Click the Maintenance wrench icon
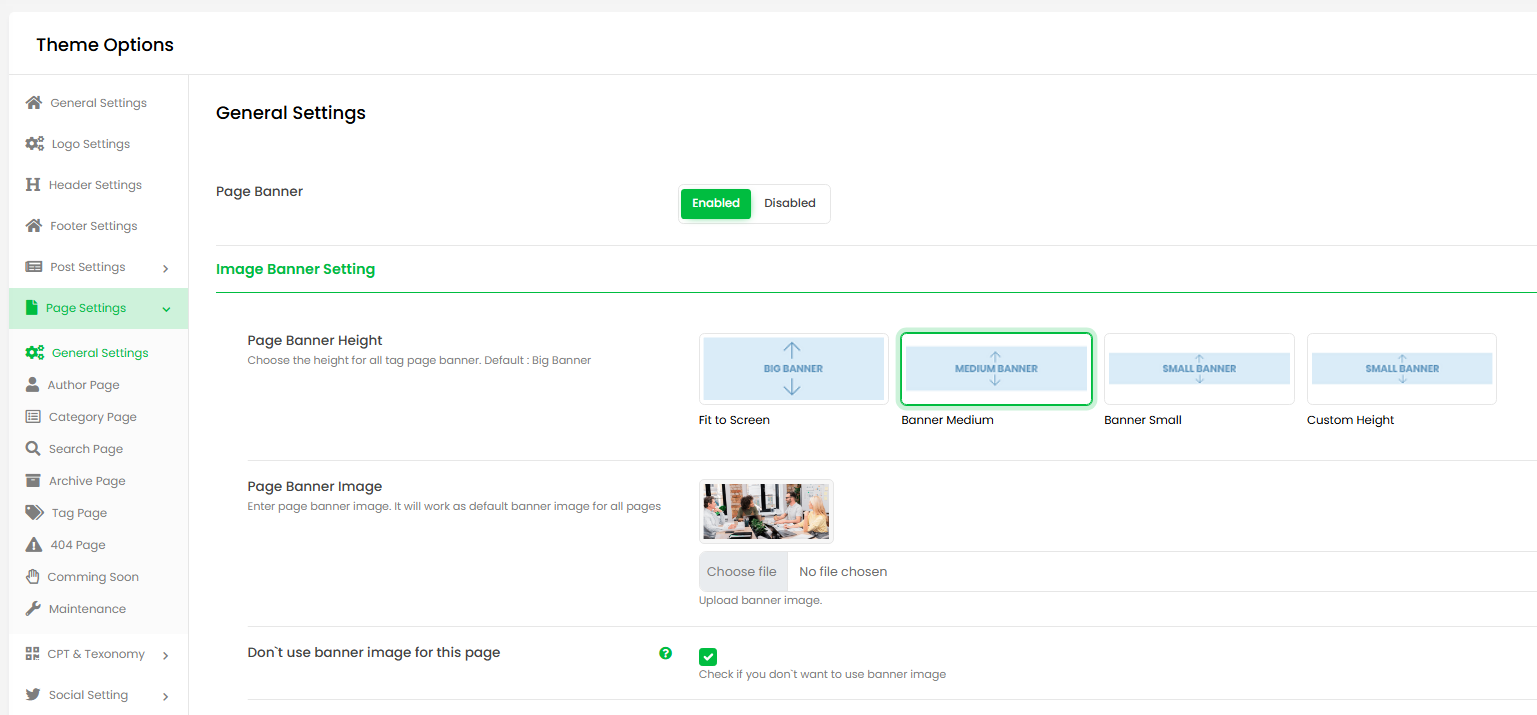The height and width of the screenshot is (715, 1537). [33, 609]
